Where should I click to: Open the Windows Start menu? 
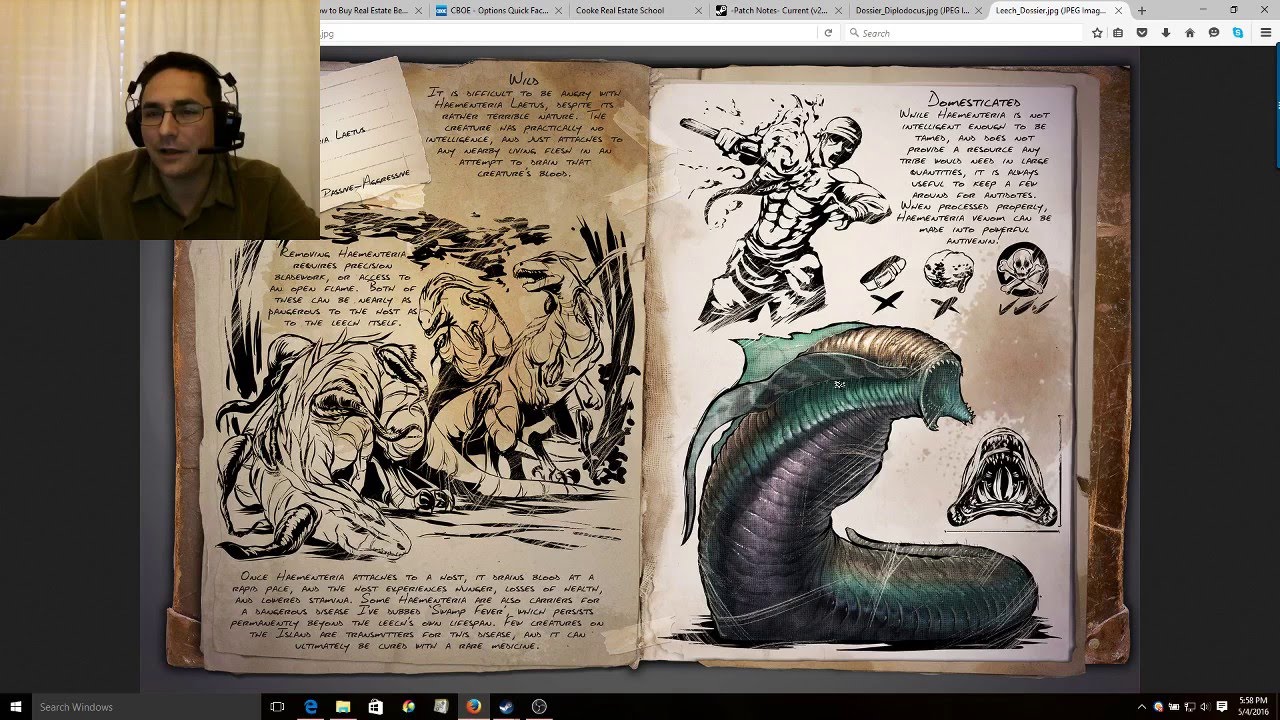click(x=15, y=707)
